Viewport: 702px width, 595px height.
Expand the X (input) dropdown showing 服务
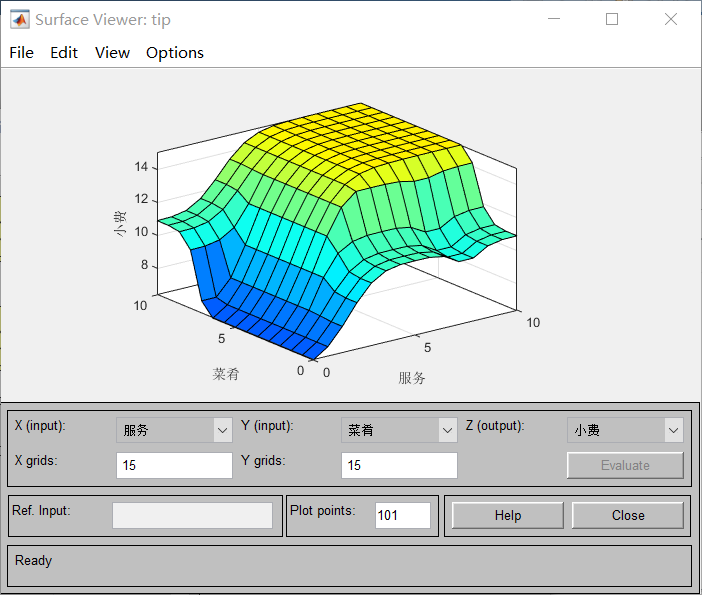(x=174, y=430)
